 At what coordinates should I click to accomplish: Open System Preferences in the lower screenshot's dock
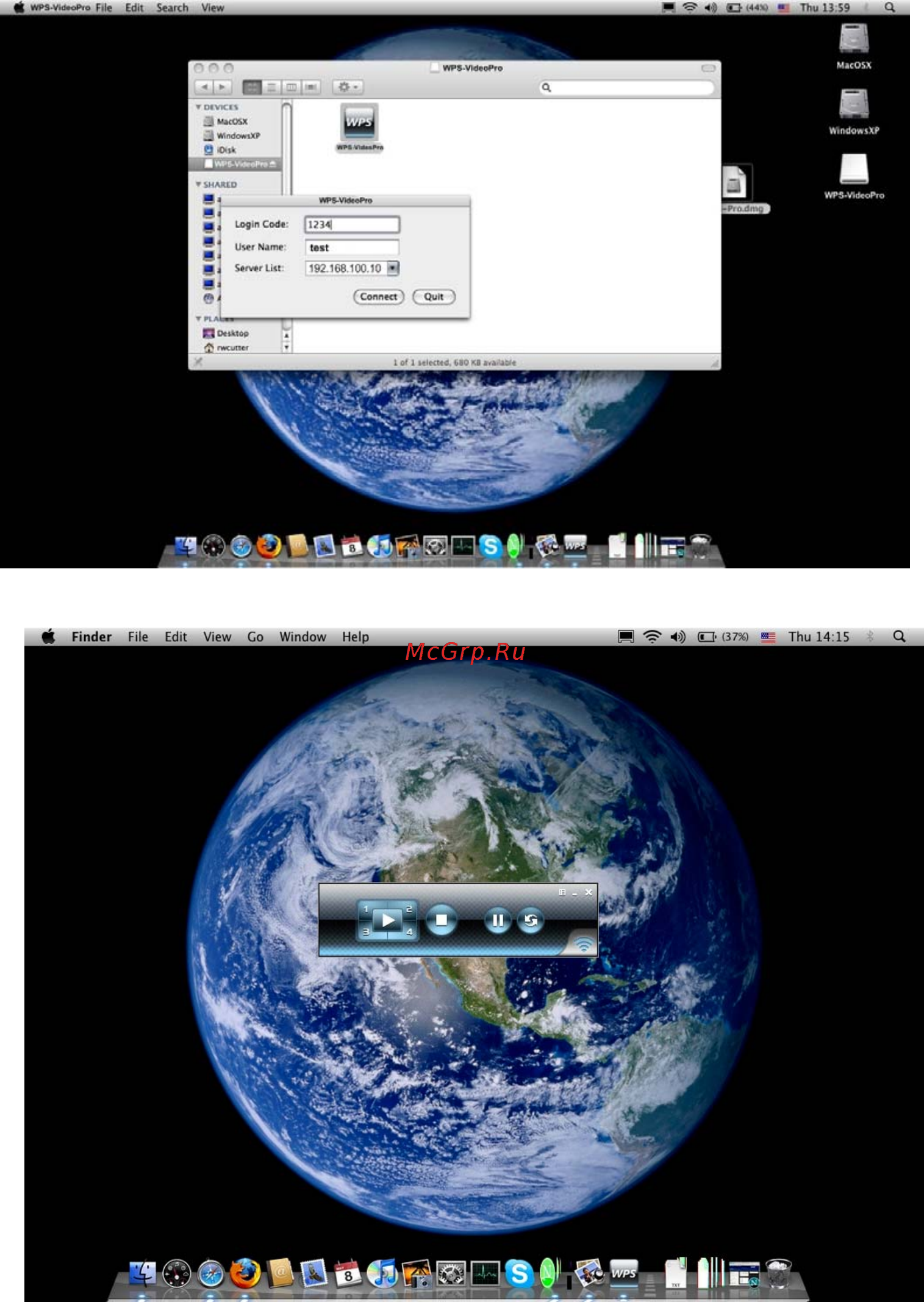pyautogui.click(x=451, y=1273)
